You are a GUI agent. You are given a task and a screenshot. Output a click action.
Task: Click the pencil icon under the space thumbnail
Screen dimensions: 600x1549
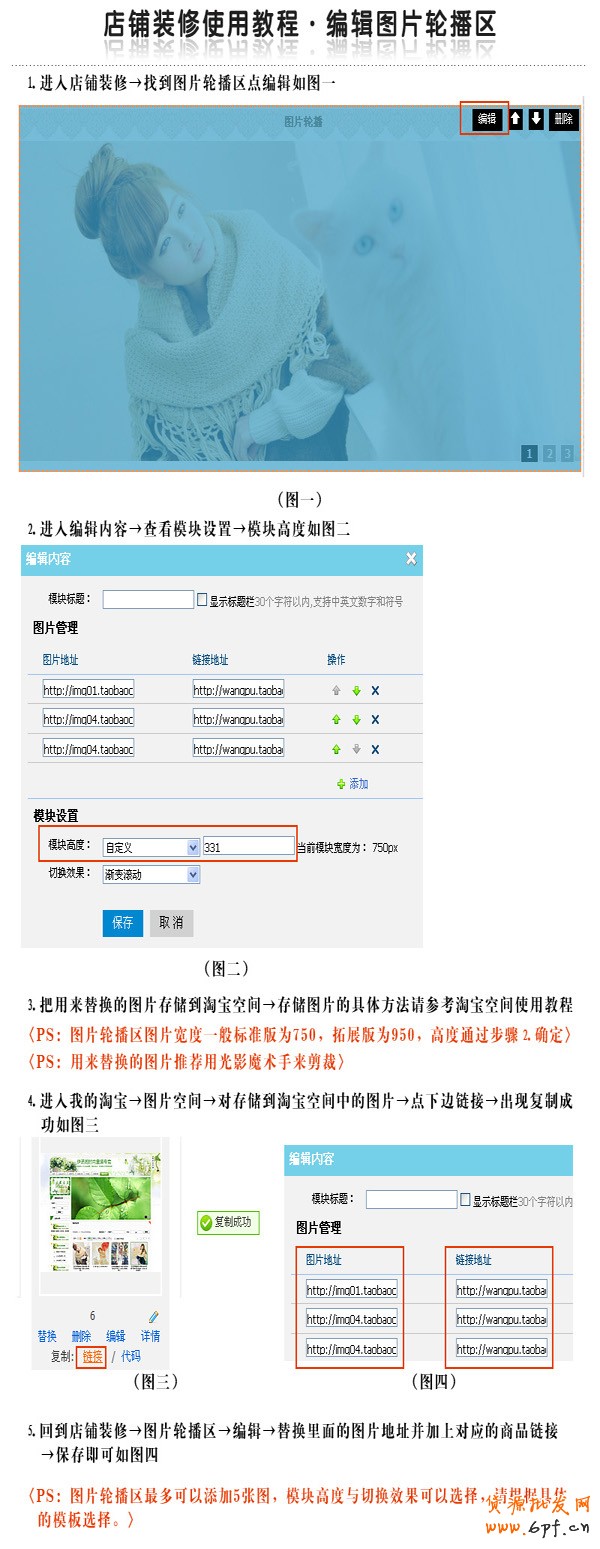coord(153,1317)
